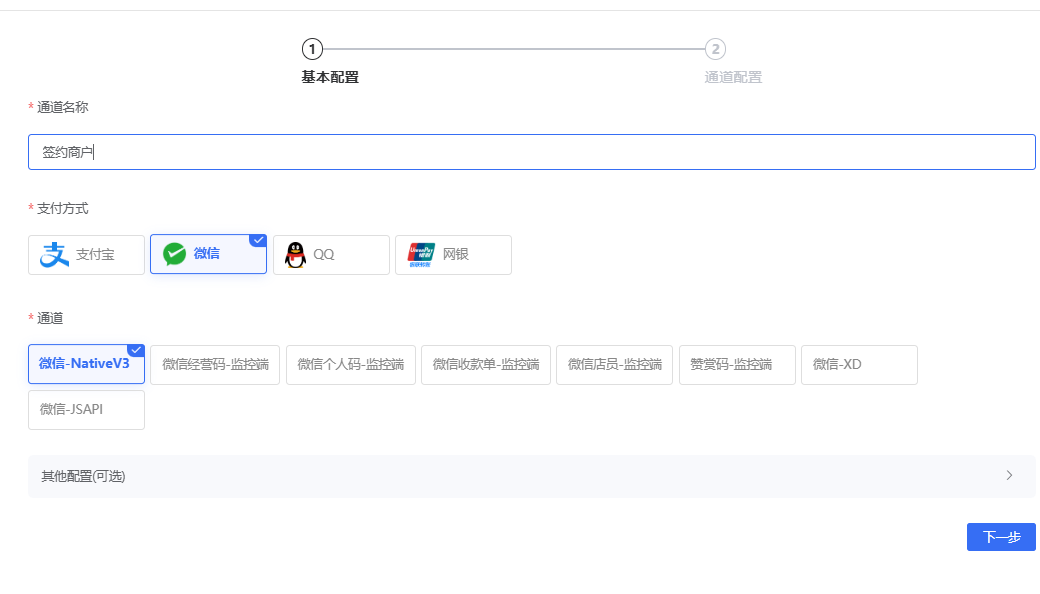Select the 微信经营码-监控端 channel
The image size is (1040, 594).
click(x=215, y=364)
